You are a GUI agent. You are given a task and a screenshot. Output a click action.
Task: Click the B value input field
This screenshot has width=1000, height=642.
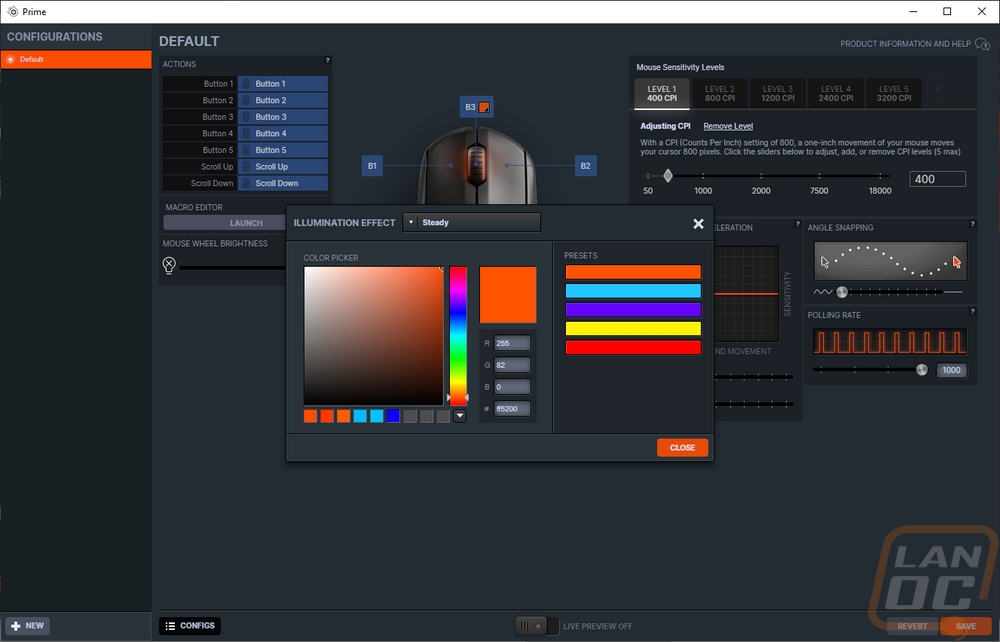point(512,387)
